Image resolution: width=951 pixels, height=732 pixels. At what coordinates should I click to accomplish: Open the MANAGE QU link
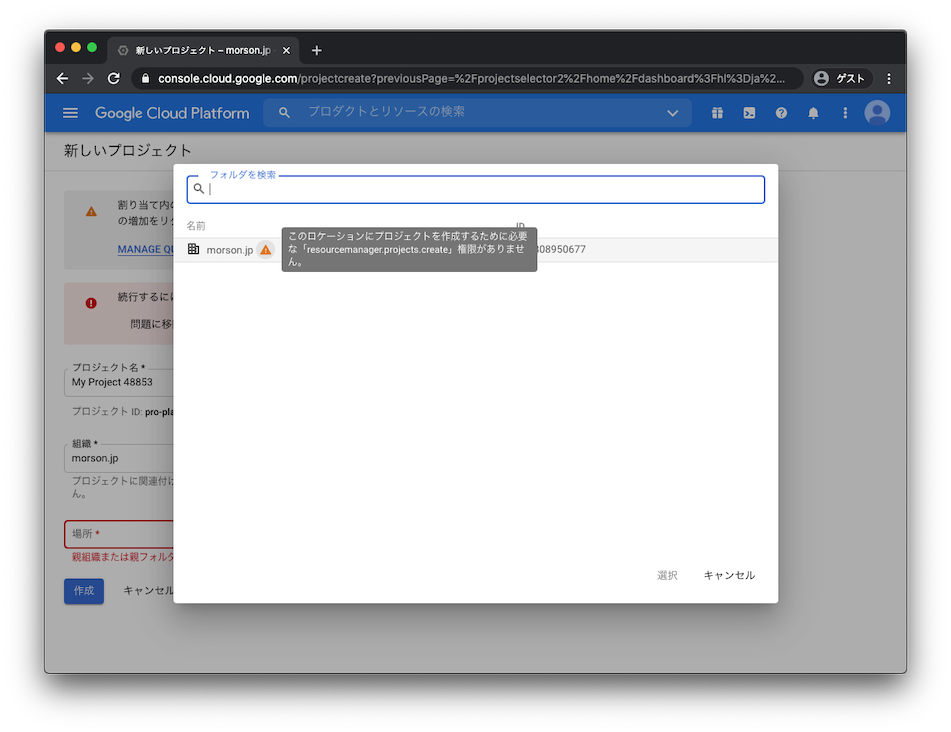point(146,249)
